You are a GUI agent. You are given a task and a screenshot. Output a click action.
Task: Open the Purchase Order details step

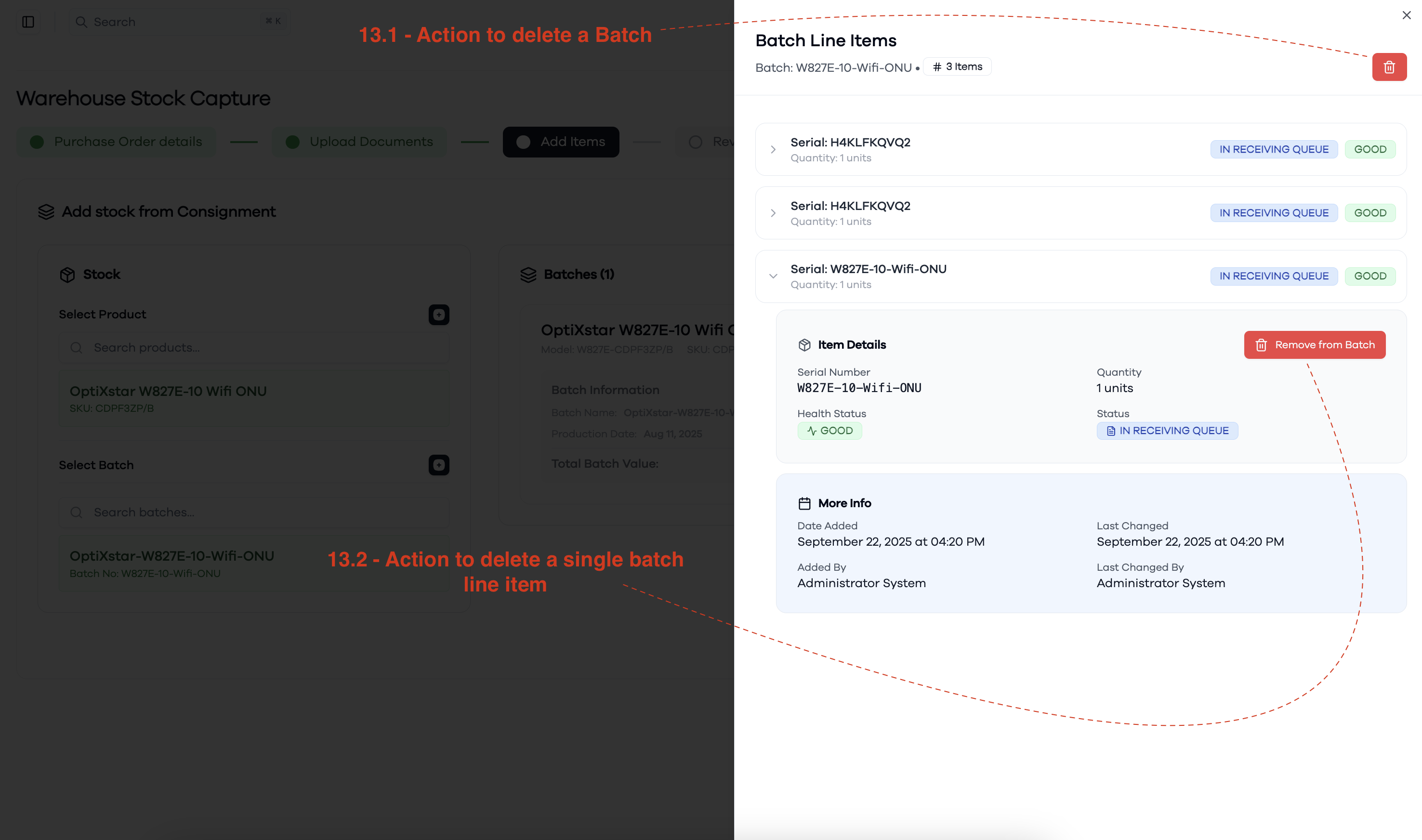click(117, 142)
